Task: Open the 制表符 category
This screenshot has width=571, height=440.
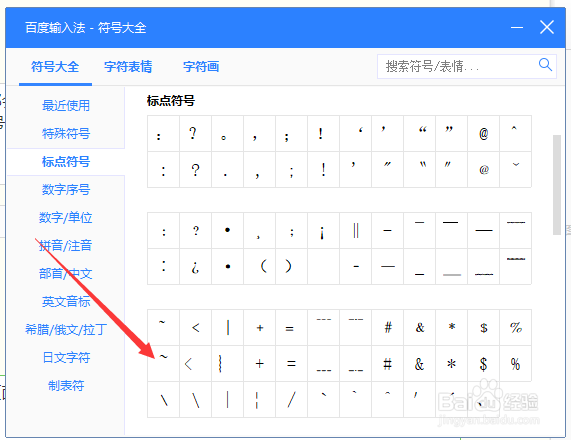Action: click(66, 386)
